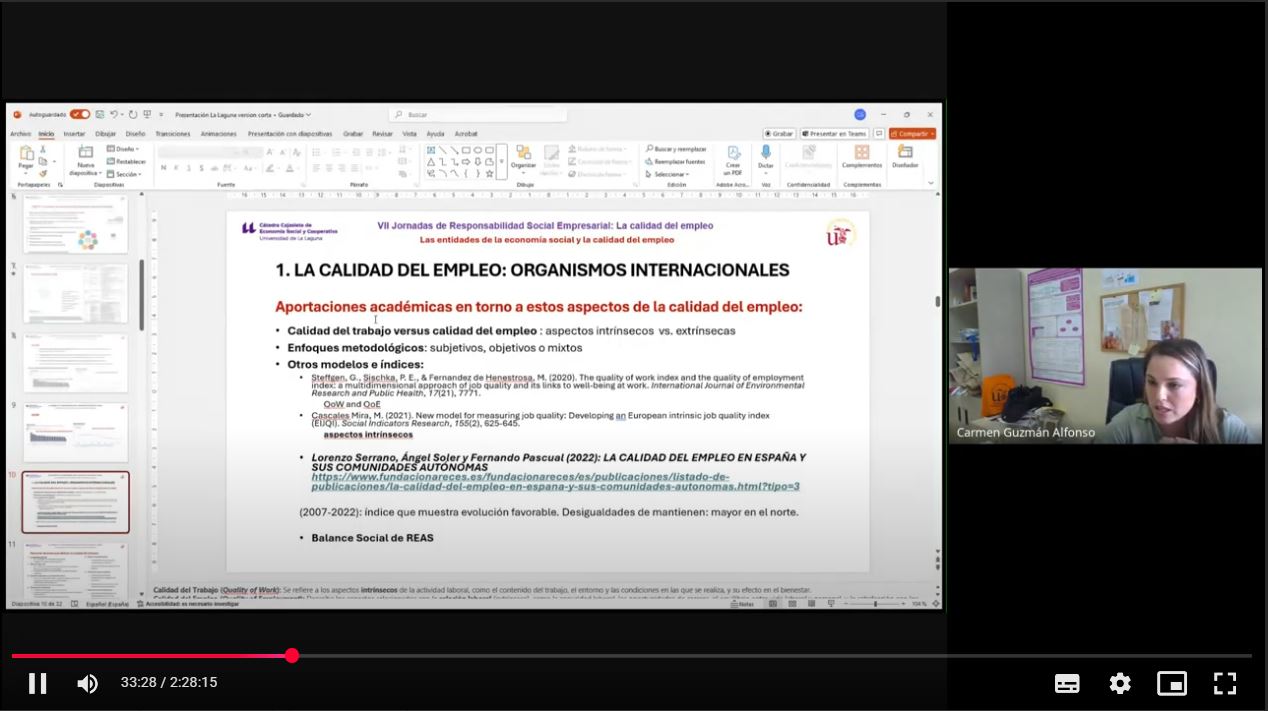Toggle video subtitles on
This screenshot has width=1268, height=711.
tap(1067, 683)
